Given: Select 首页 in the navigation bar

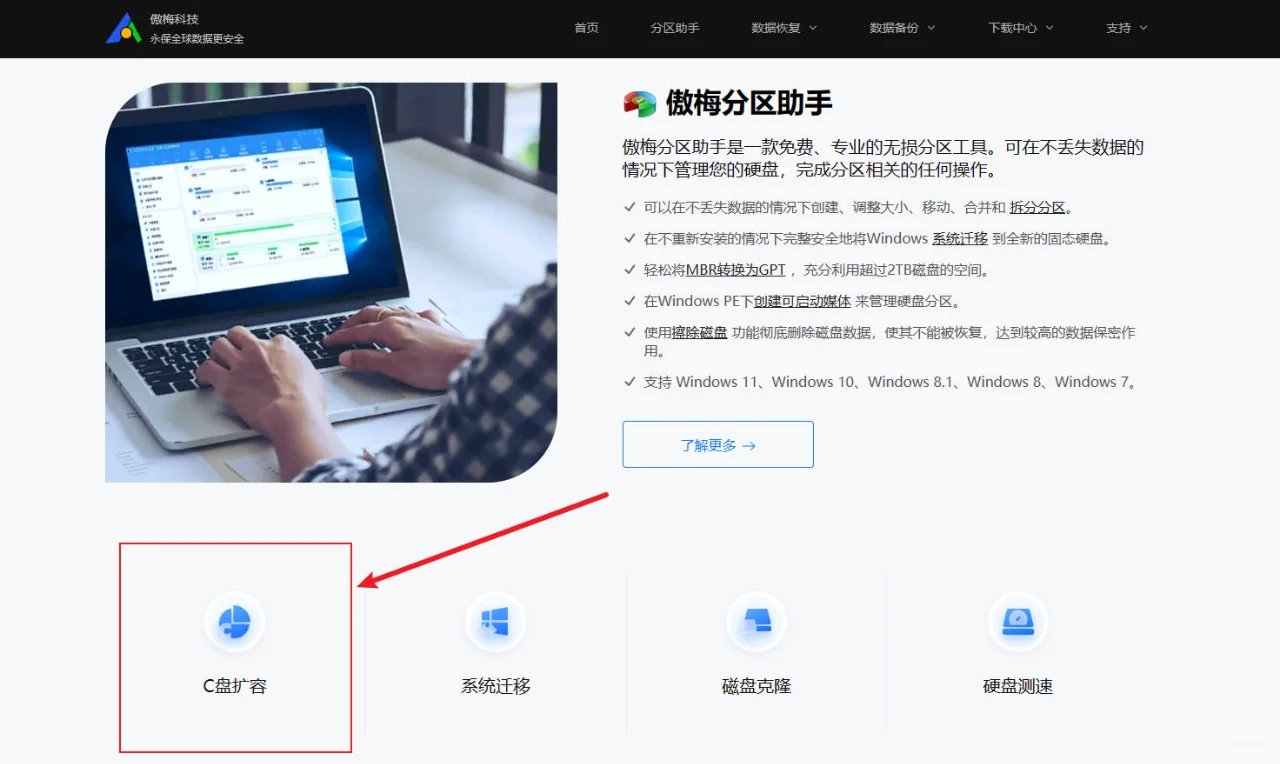Looking at the screenshot, I should pyautogui.click(x=587, y=28).
